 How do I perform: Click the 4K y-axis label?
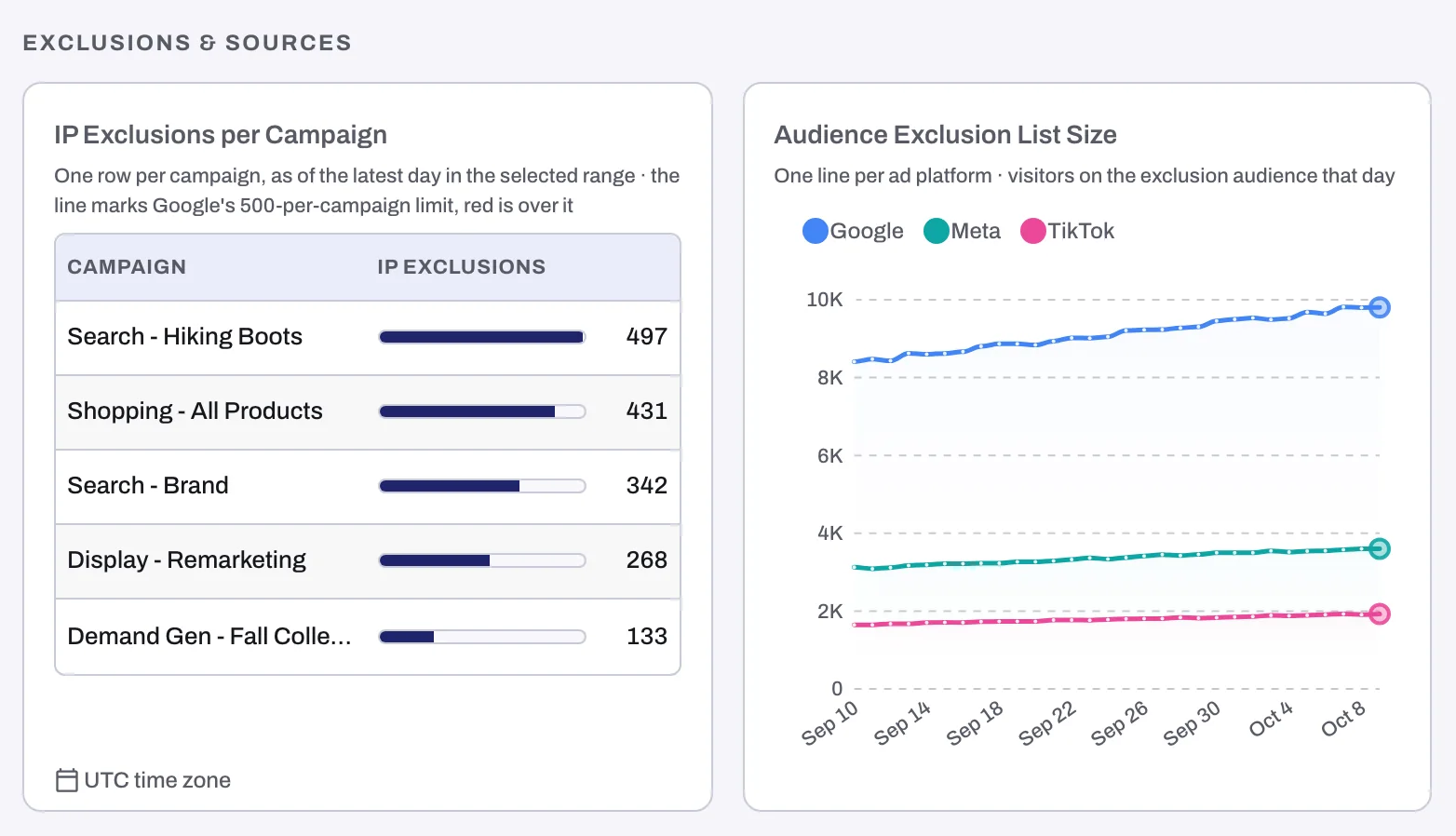pos(829,533)
